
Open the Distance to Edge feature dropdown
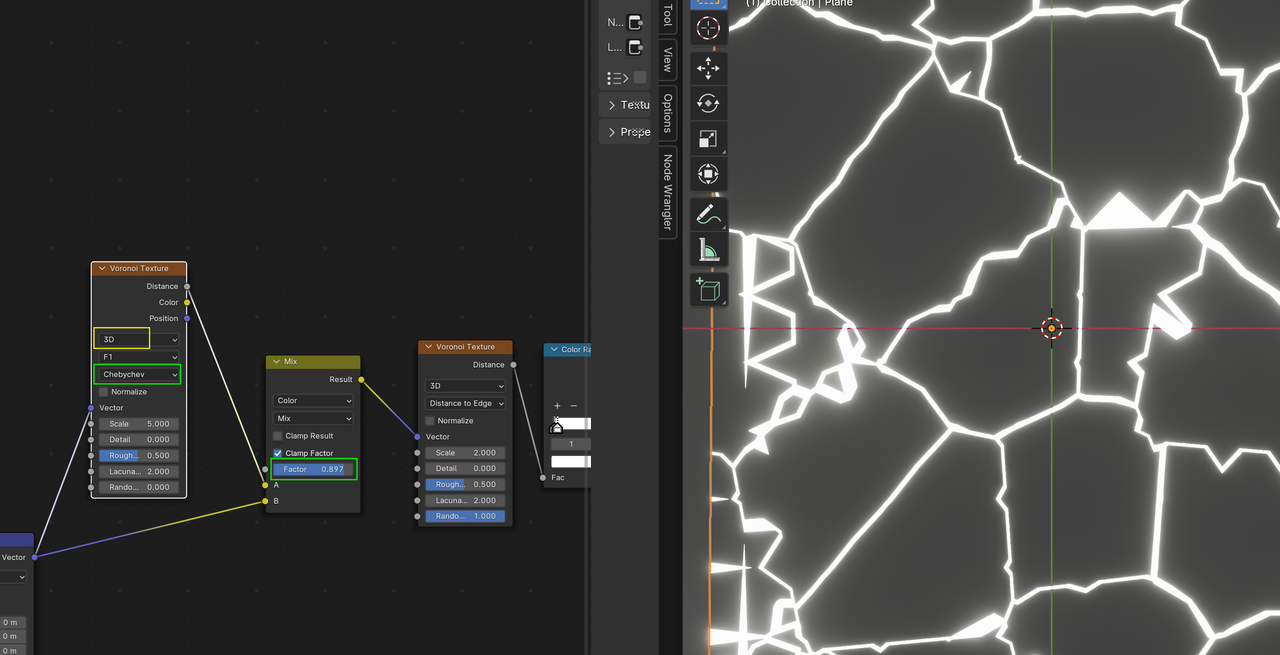pos(465,403)
